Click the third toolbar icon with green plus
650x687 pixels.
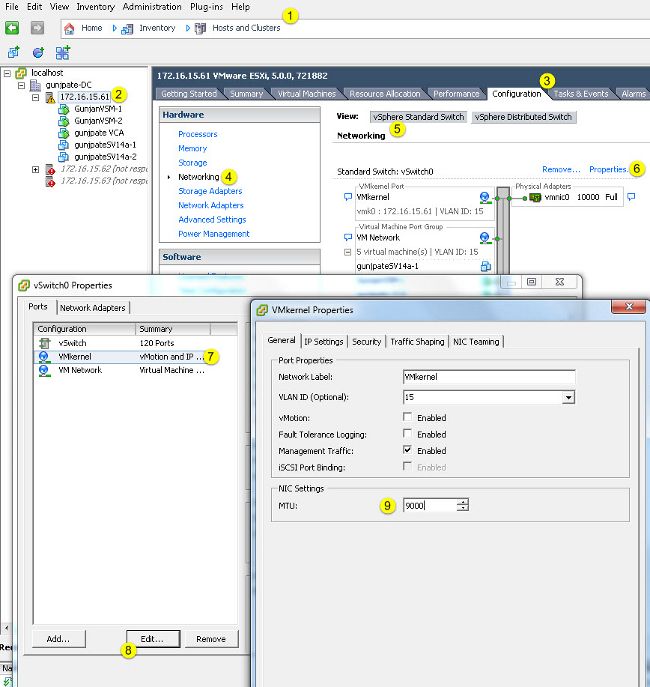coord(63,53)
